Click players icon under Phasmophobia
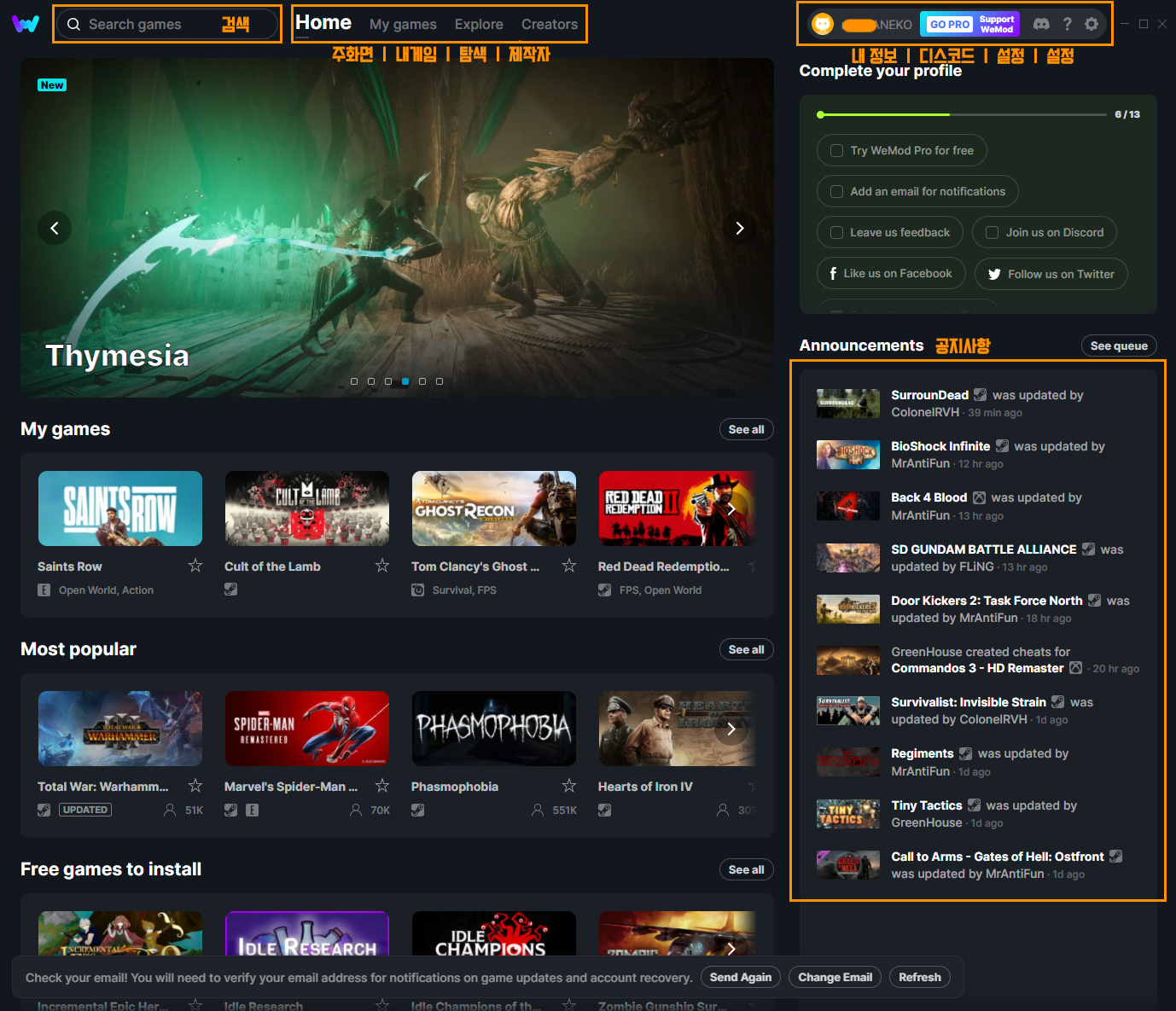The width and height of the screenshot is (1176, 1011). (x=538, y=811)
